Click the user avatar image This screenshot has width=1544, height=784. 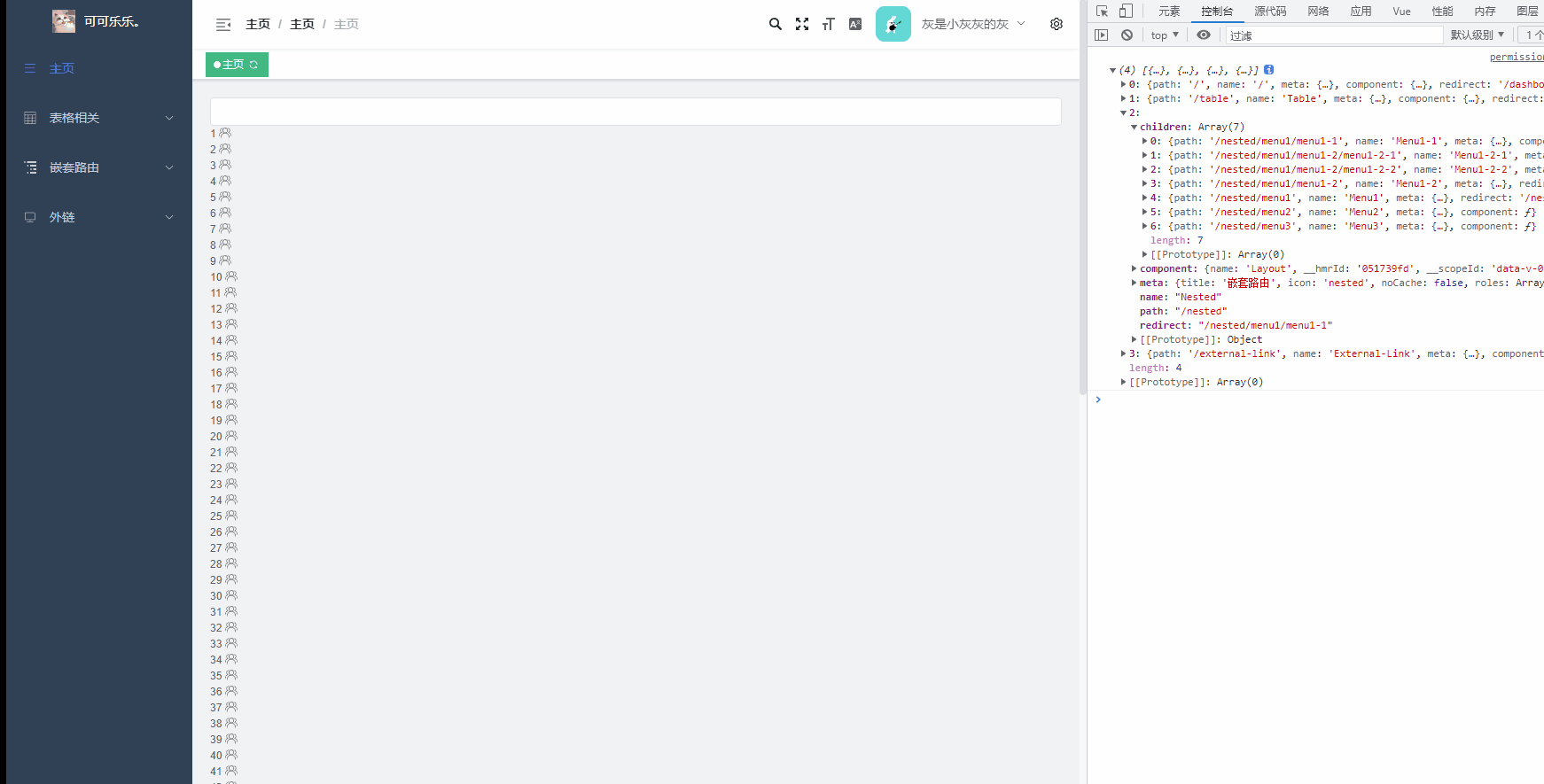(x=893, y=24)
